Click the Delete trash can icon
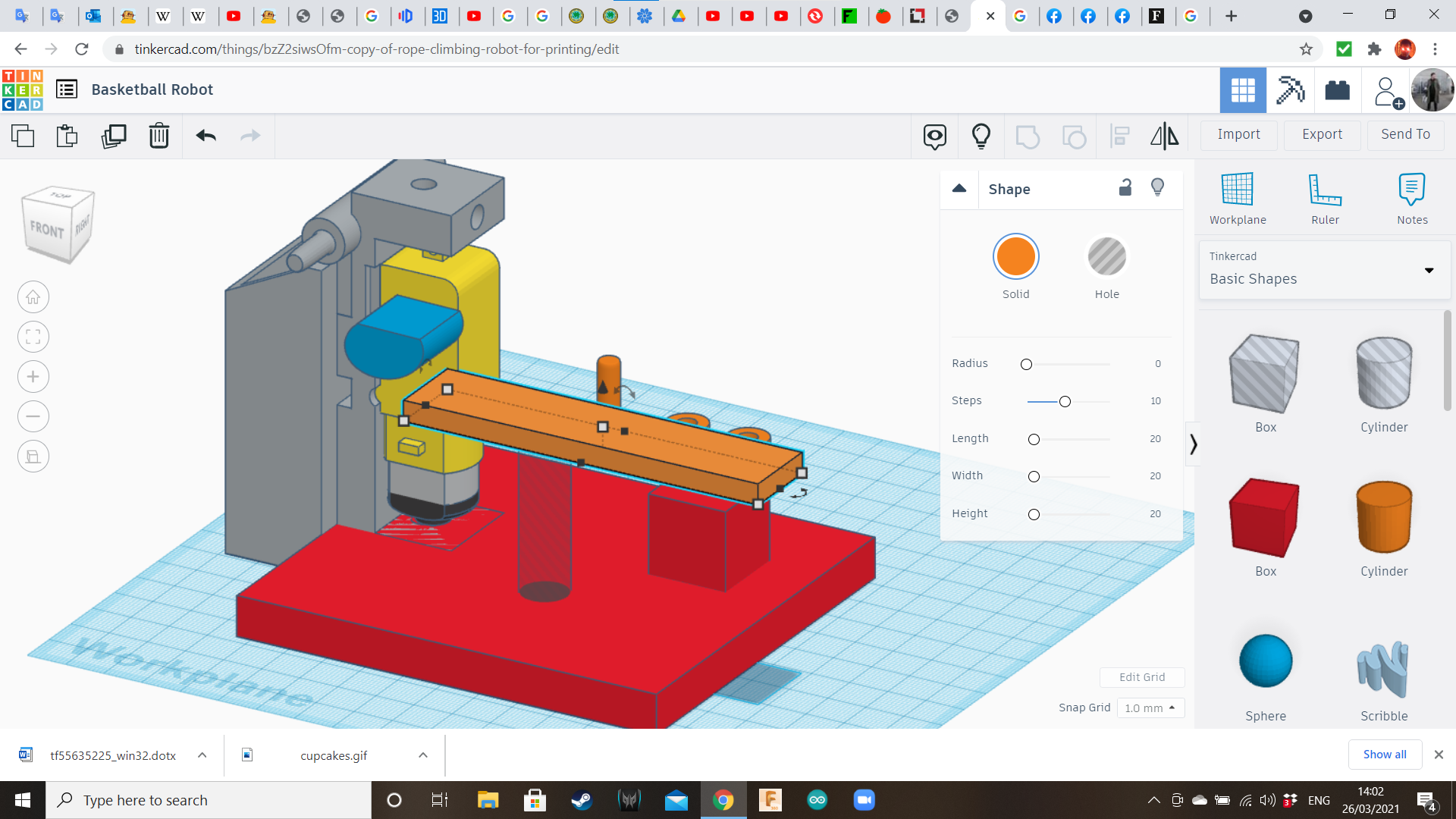Viewport: 1456px width, 819px height. 159,136
